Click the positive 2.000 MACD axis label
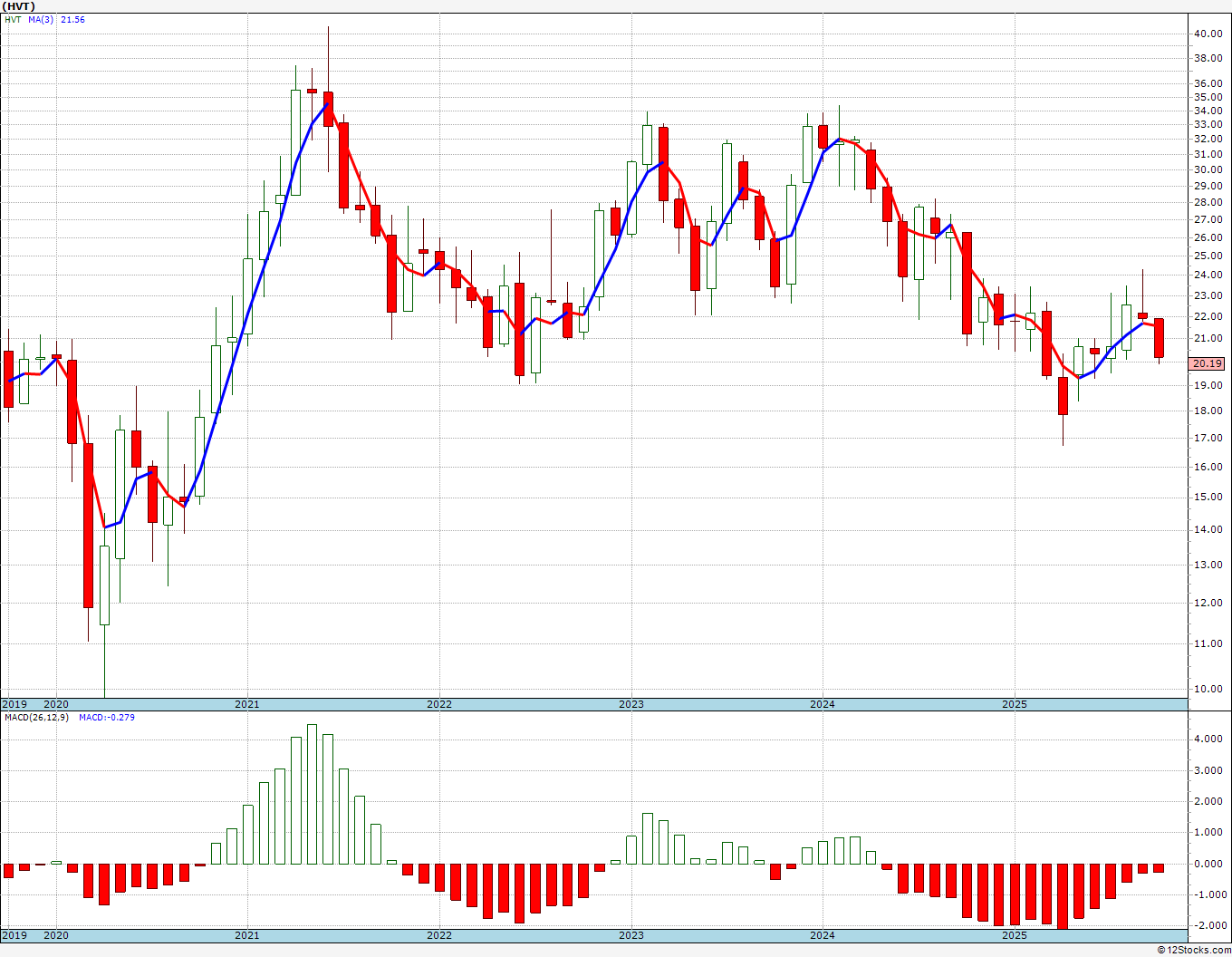The height and width of the screenshot is (957, 1232). [x=1208, y=801]
